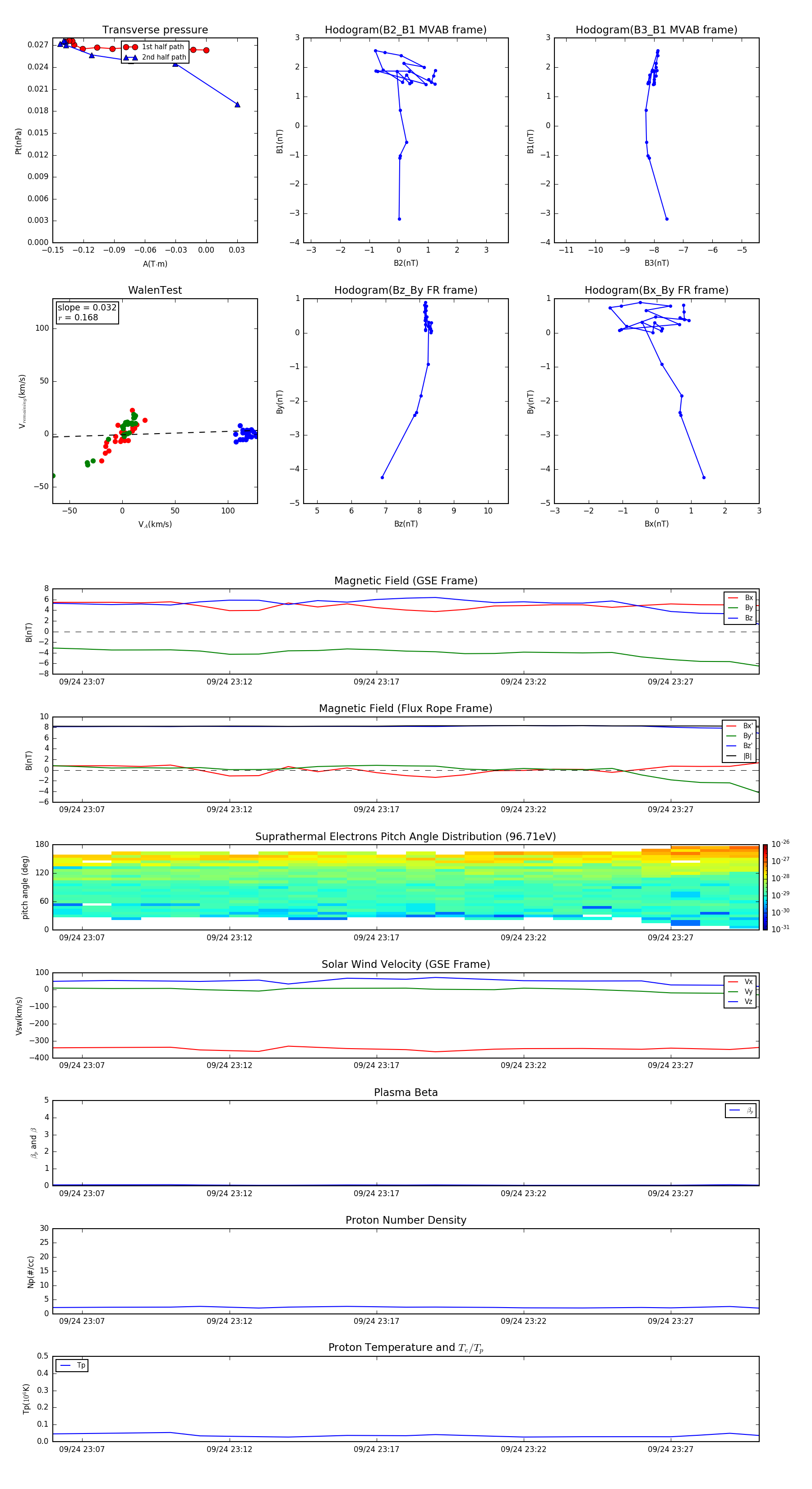Select the 'Hodogram(B3_B1 MVAB frame)' title
Image resolution: width=812 pixels, height=1489 pixels.
pyautogui.click(x=656, y=30)
